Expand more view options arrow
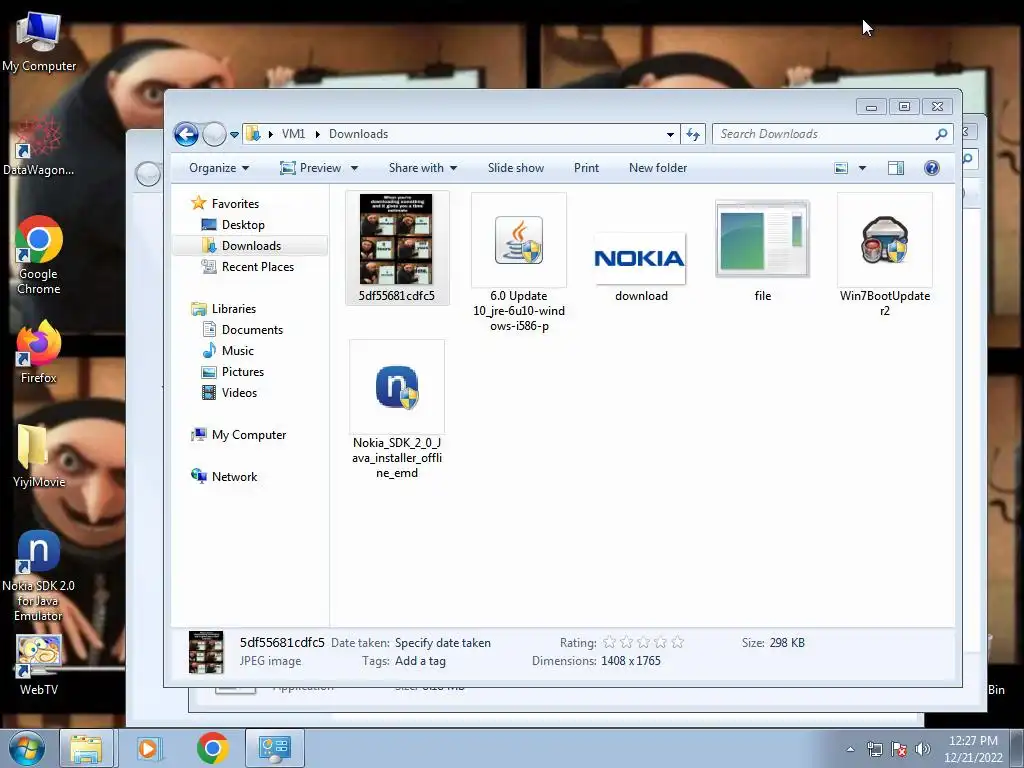Image resolution: width=1024 pixels, height=768 pixels. pyautogui.click(x=862, y=168)
